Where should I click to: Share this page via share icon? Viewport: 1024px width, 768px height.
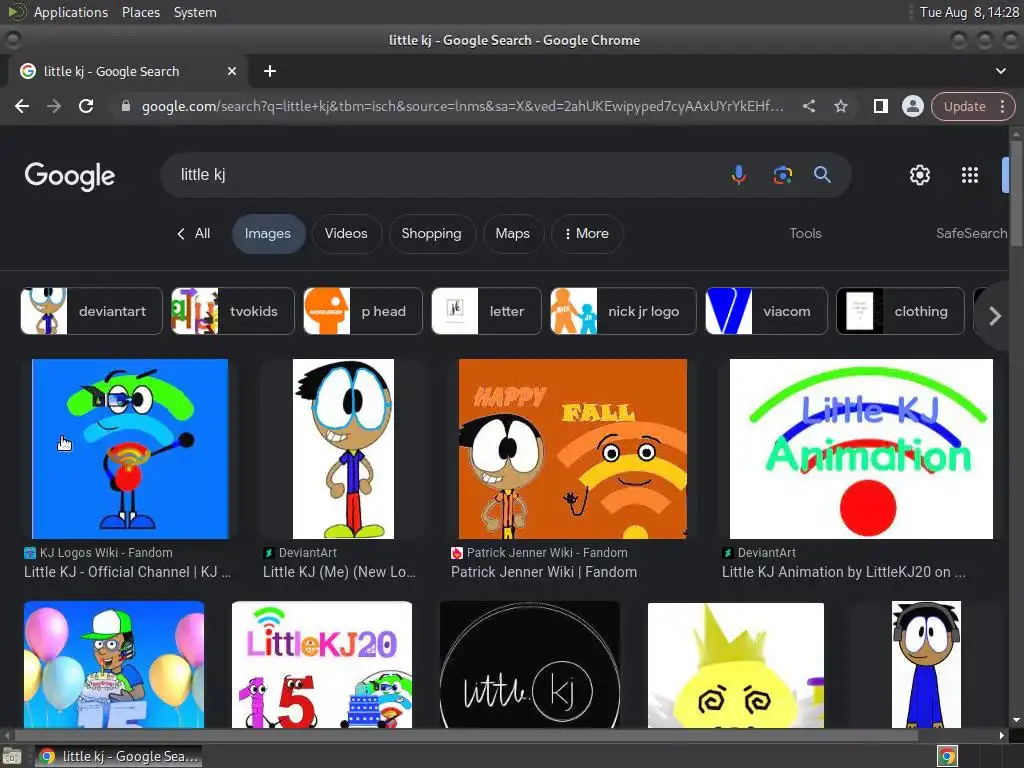coord(808,106)
